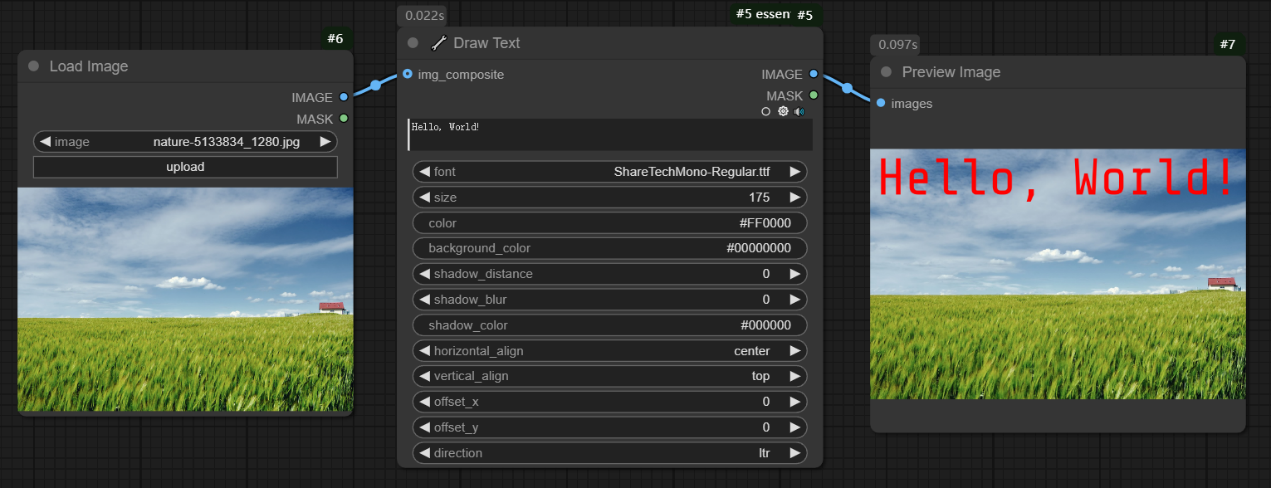Collapse the Draw Text node via its dot
Image resolution: width=1271 pixels, height=488 pixels.
coord(413,43)
